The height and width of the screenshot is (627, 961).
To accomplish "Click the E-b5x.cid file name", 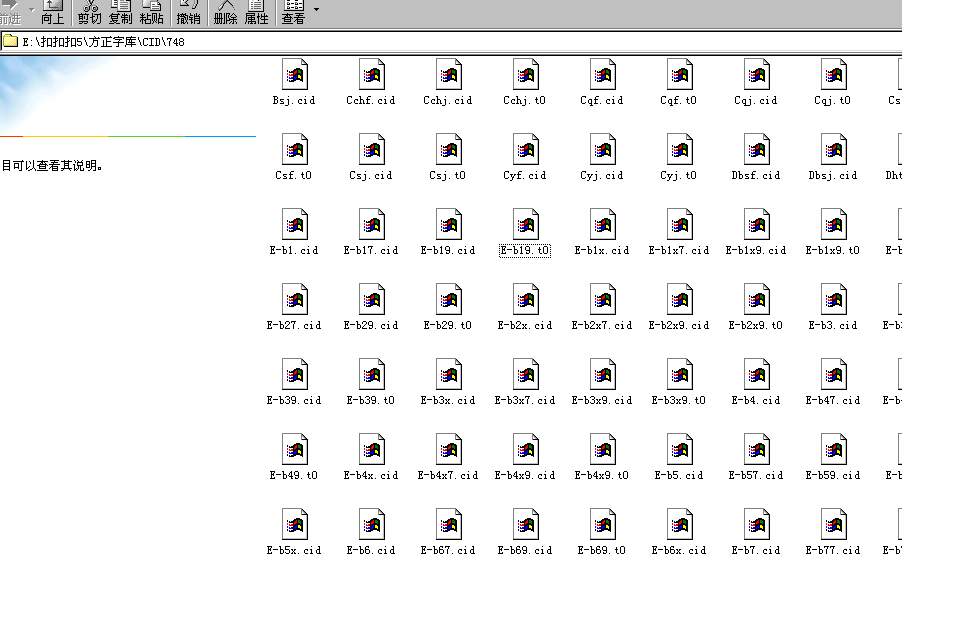I will pos(294,550).
